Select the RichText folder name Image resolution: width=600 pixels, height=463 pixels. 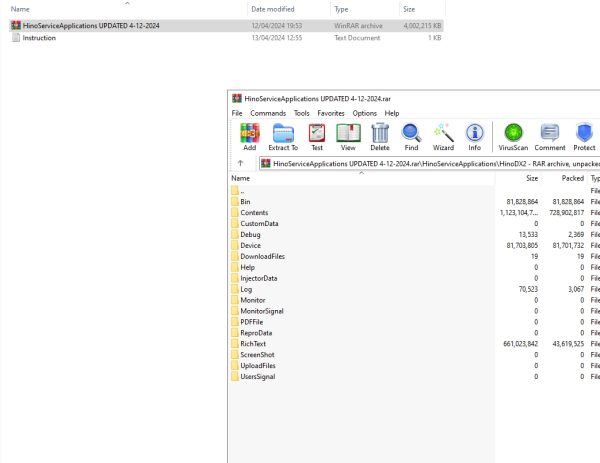[x=253, y=344]
